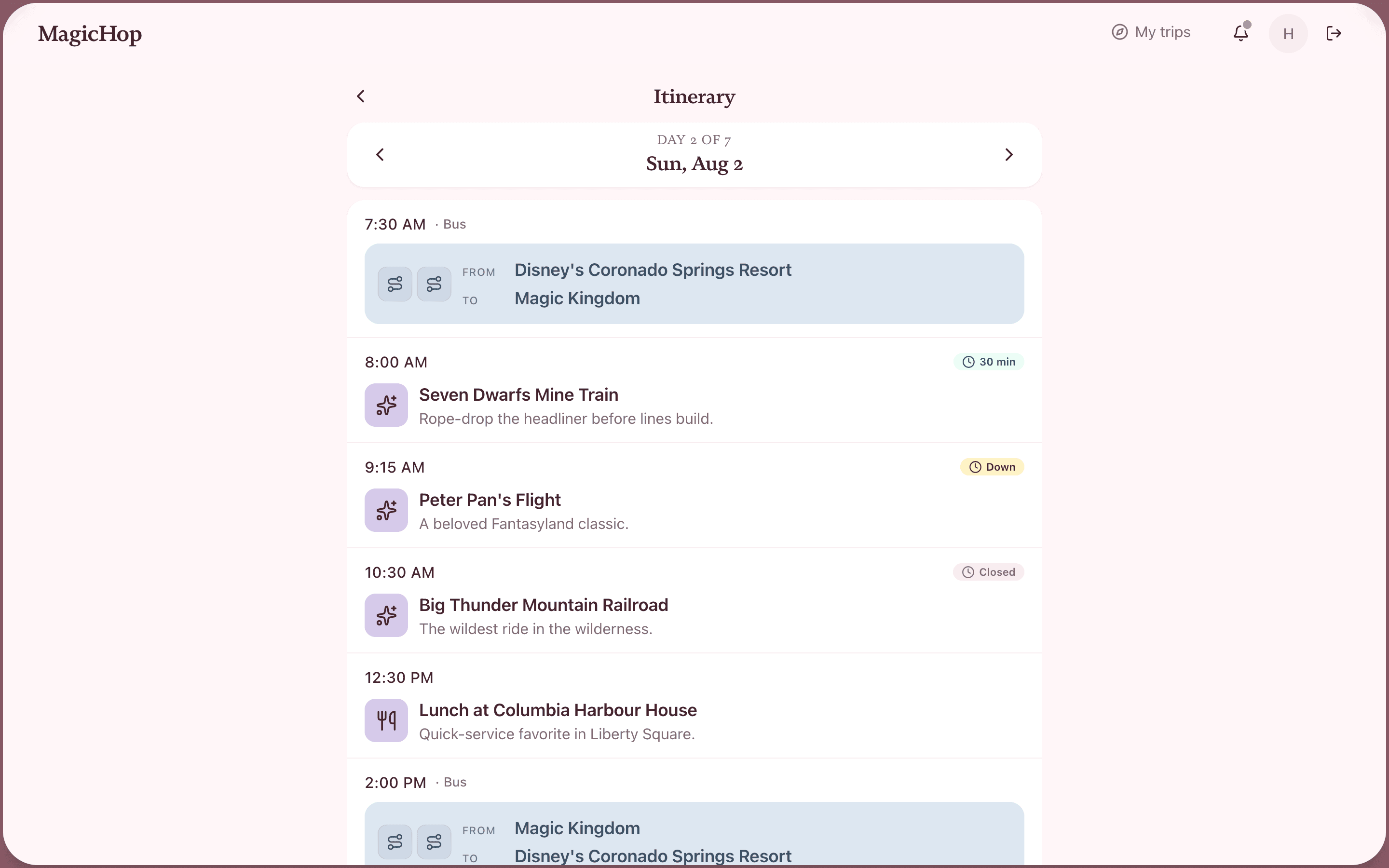Click the Bus label next to 2:00 PM
Viewport: 1389px width, 868px height.
[455, 783]
